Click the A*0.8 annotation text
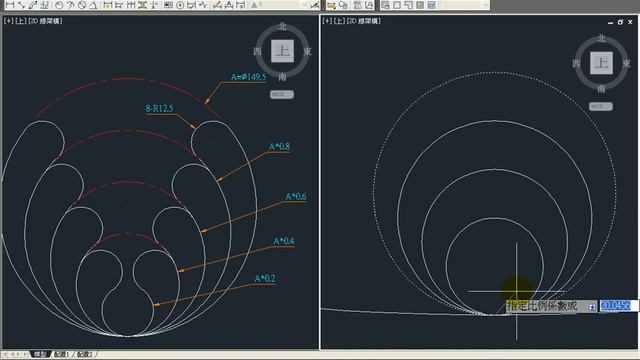Screen dimensions: 640x360 click(279, 147)
